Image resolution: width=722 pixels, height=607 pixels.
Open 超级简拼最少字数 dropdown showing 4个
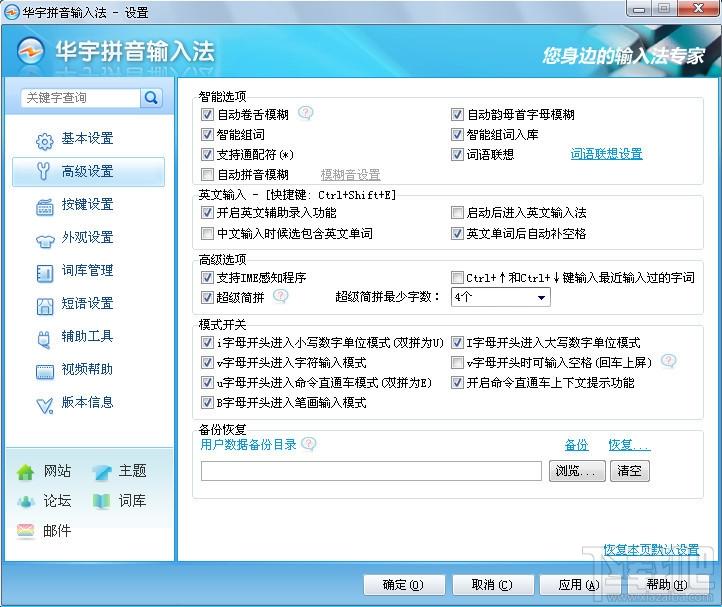tap(501, 297)
